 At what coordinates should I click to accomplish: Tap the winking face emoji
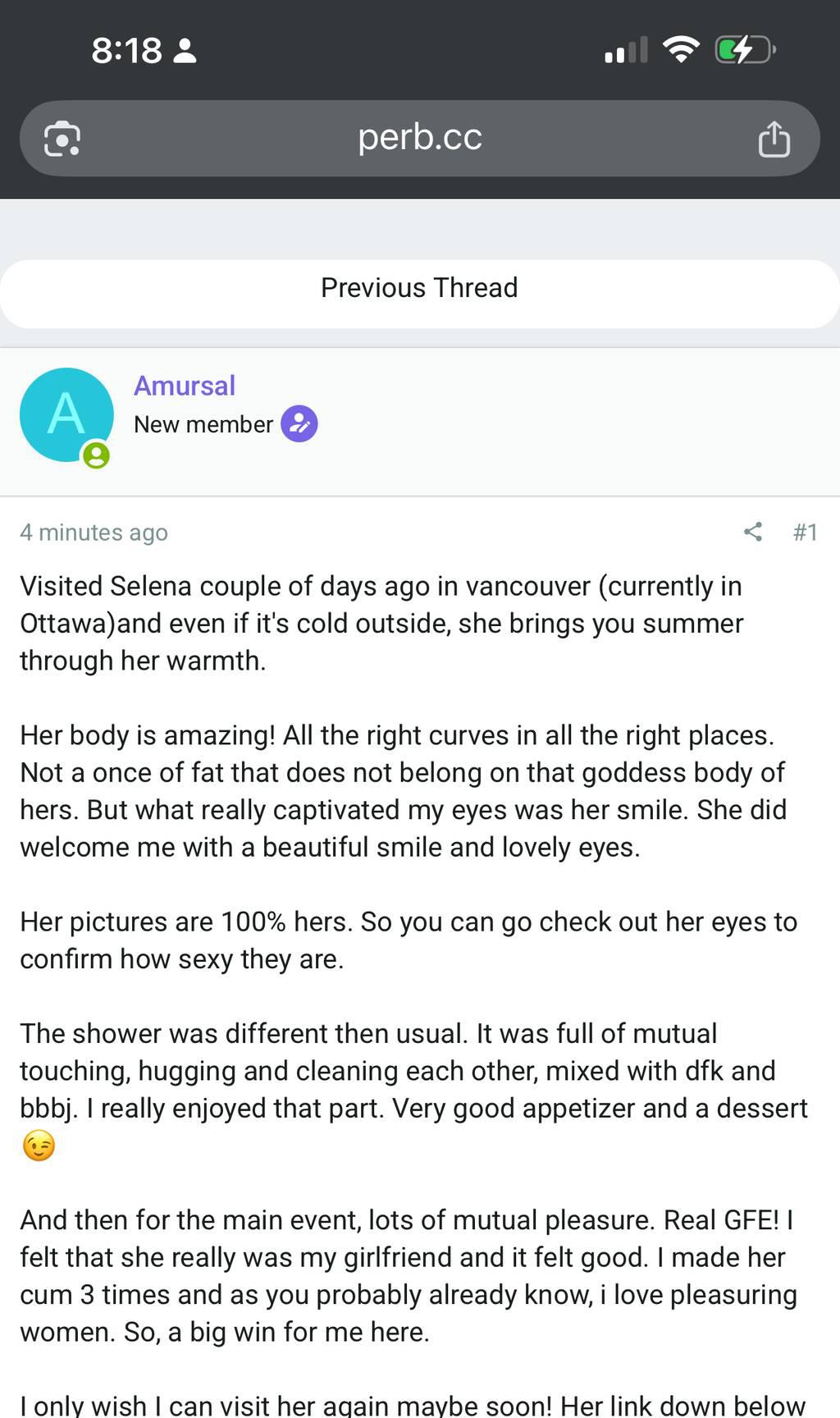pyautogui.click(x=39, y=1146)
